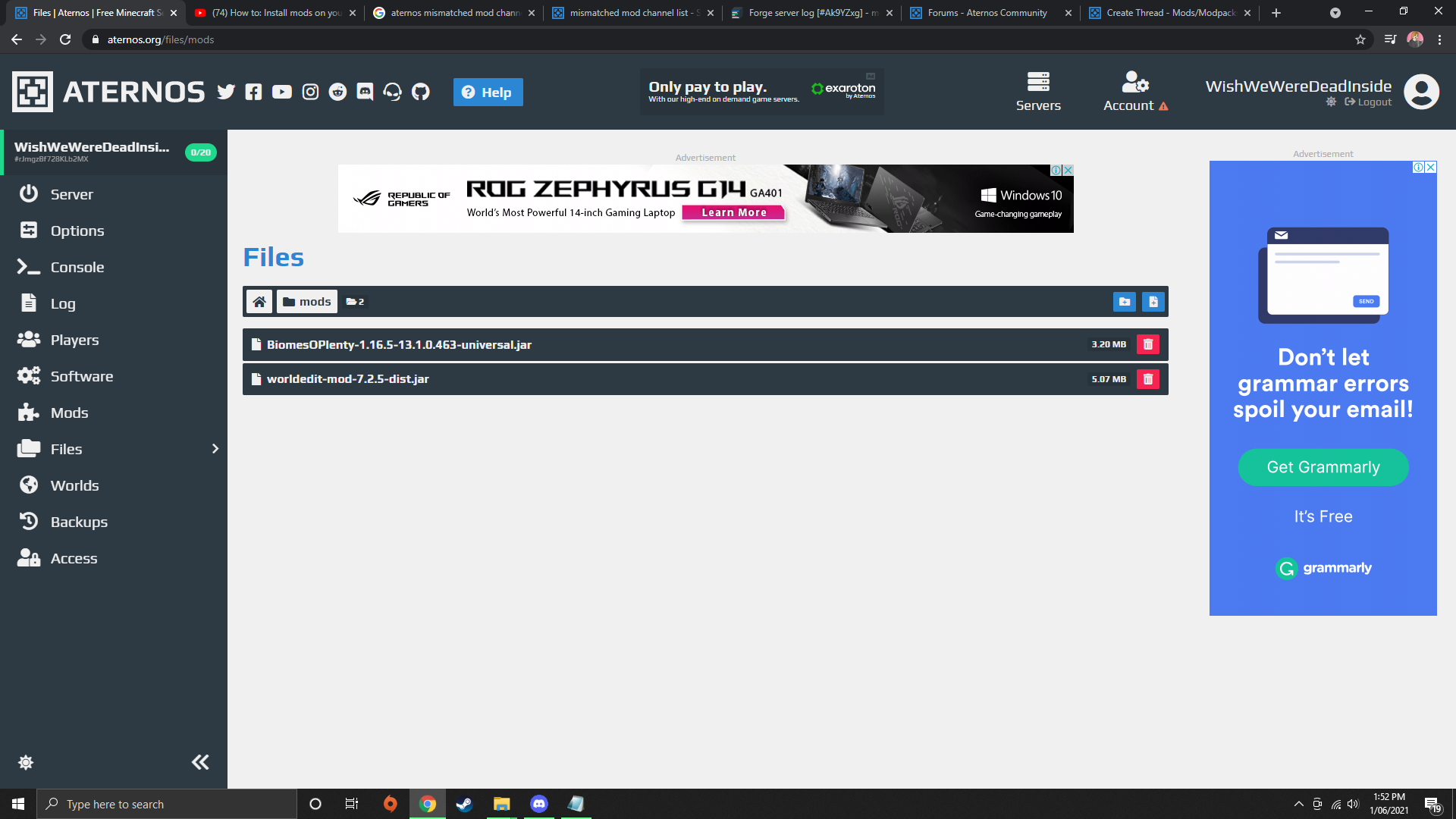Go to the home files folder
The width and height of the screenshot is (1456, 819).
[259, 302]
